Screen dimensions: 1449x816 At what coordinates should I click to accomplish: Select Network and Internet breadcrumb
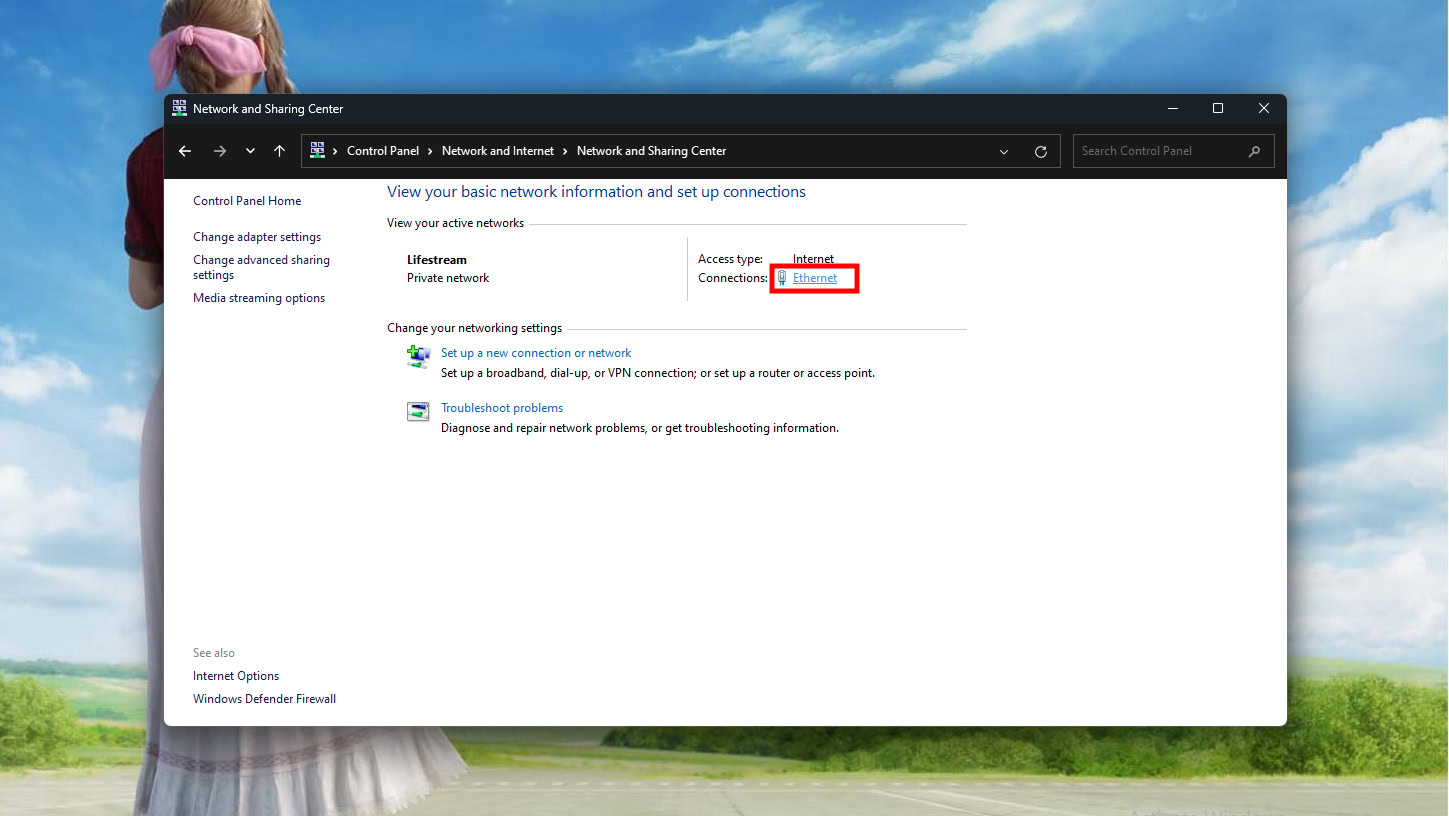497,151
